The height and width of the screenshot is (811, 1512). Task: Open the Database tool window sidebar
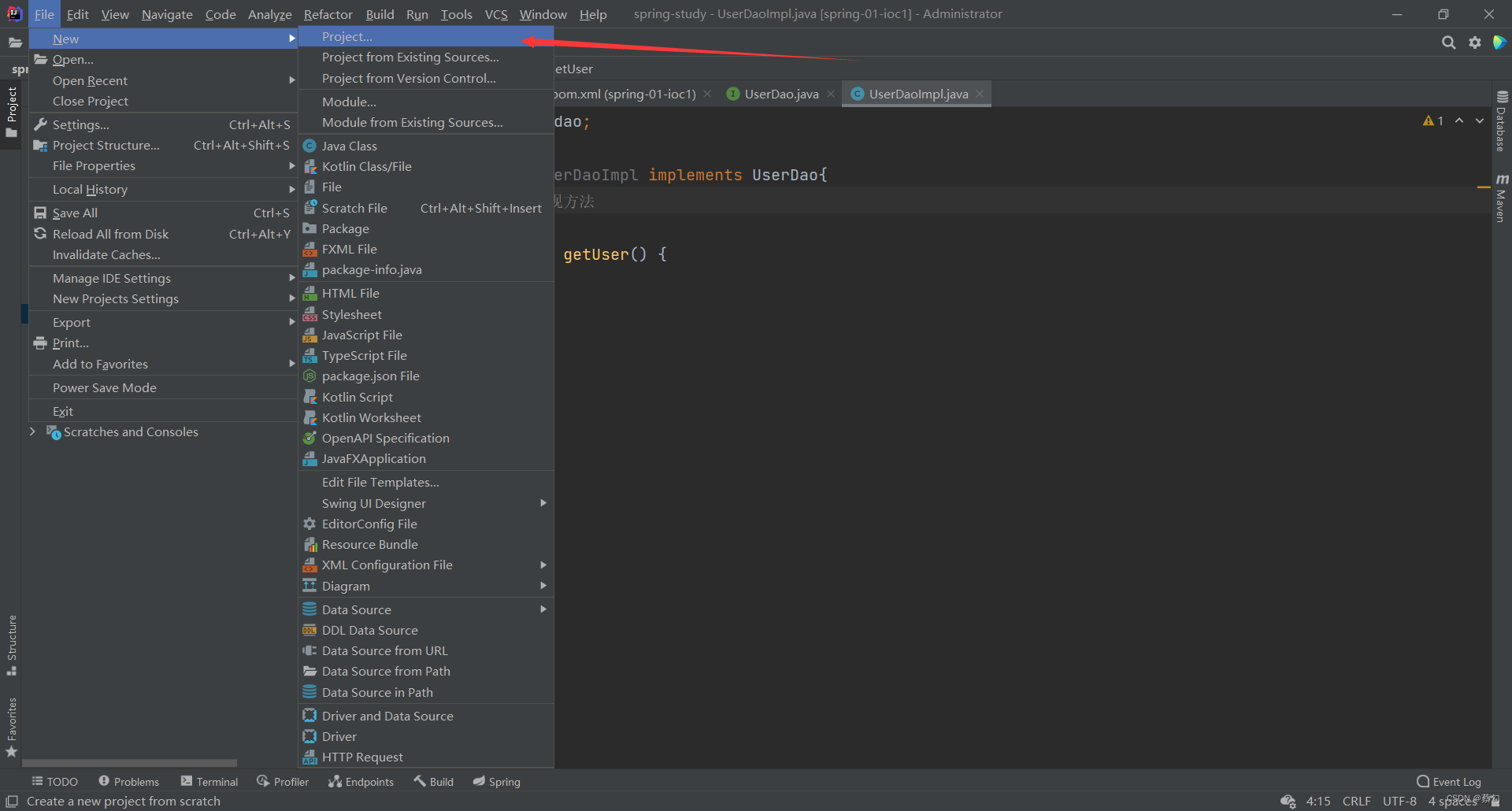tap(1502, 122)
